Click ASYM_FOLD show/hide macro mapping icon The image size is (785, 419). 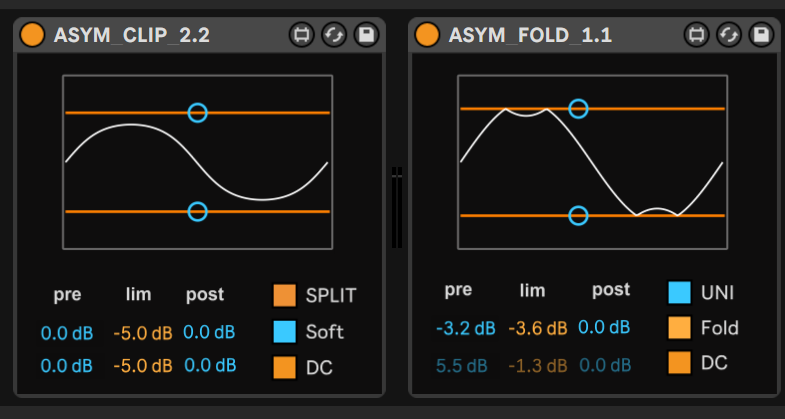pyautogui.click(x=696, y=35)
